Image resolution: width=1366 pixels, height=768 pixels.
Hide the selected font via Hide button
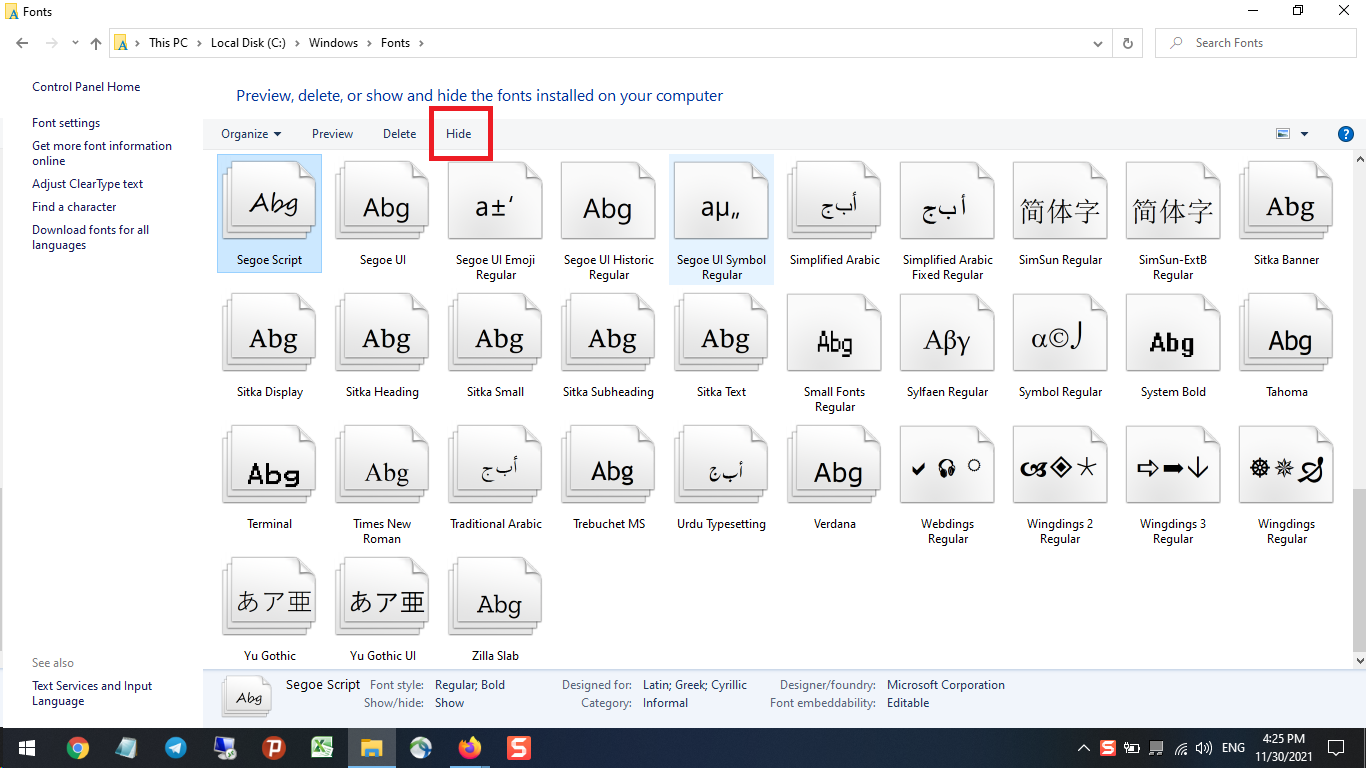pyautogui.click(x=459, y=134)
